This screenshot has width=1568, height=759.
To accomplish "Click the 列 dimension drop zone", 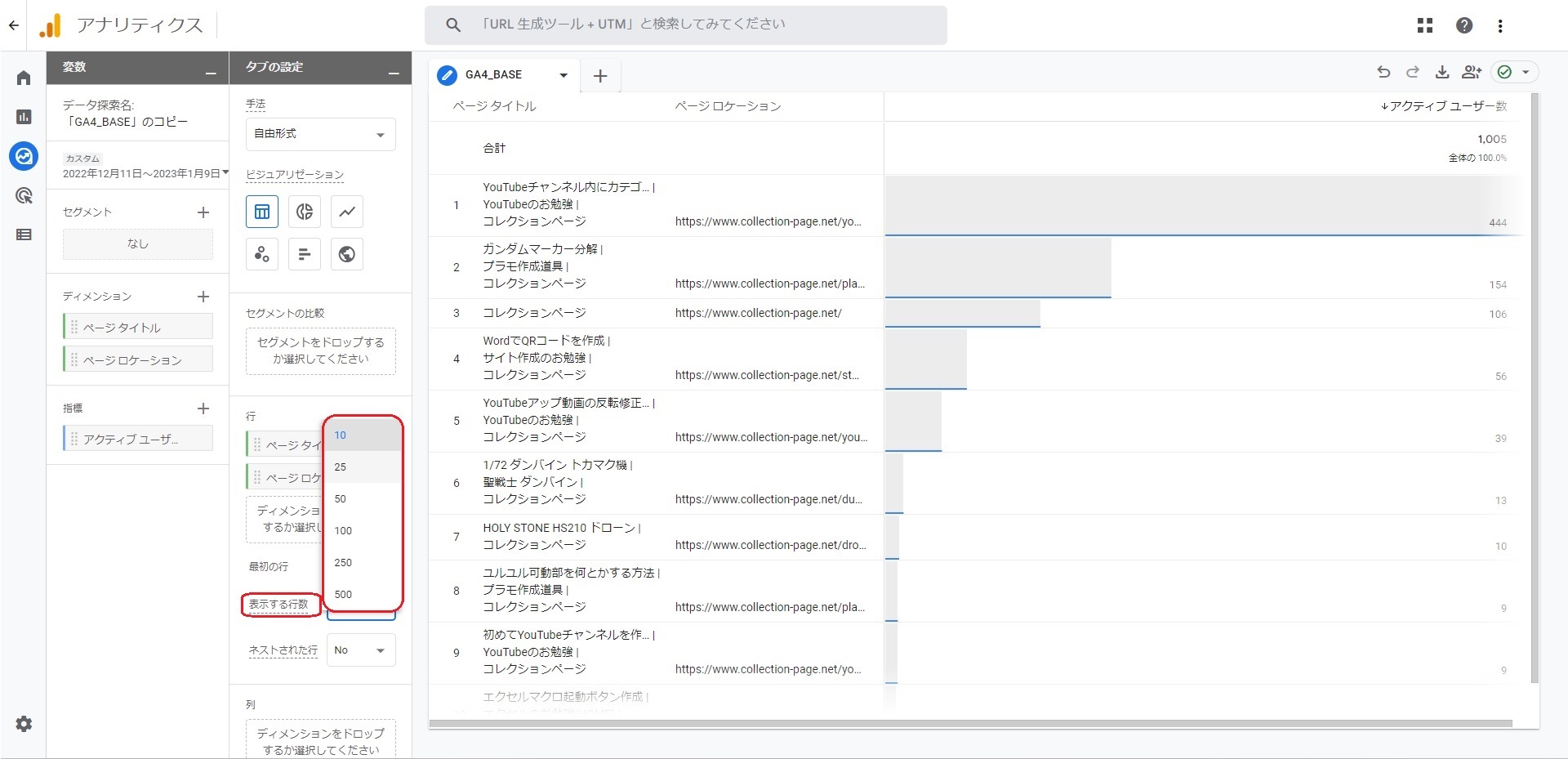I will click(321, 740).
